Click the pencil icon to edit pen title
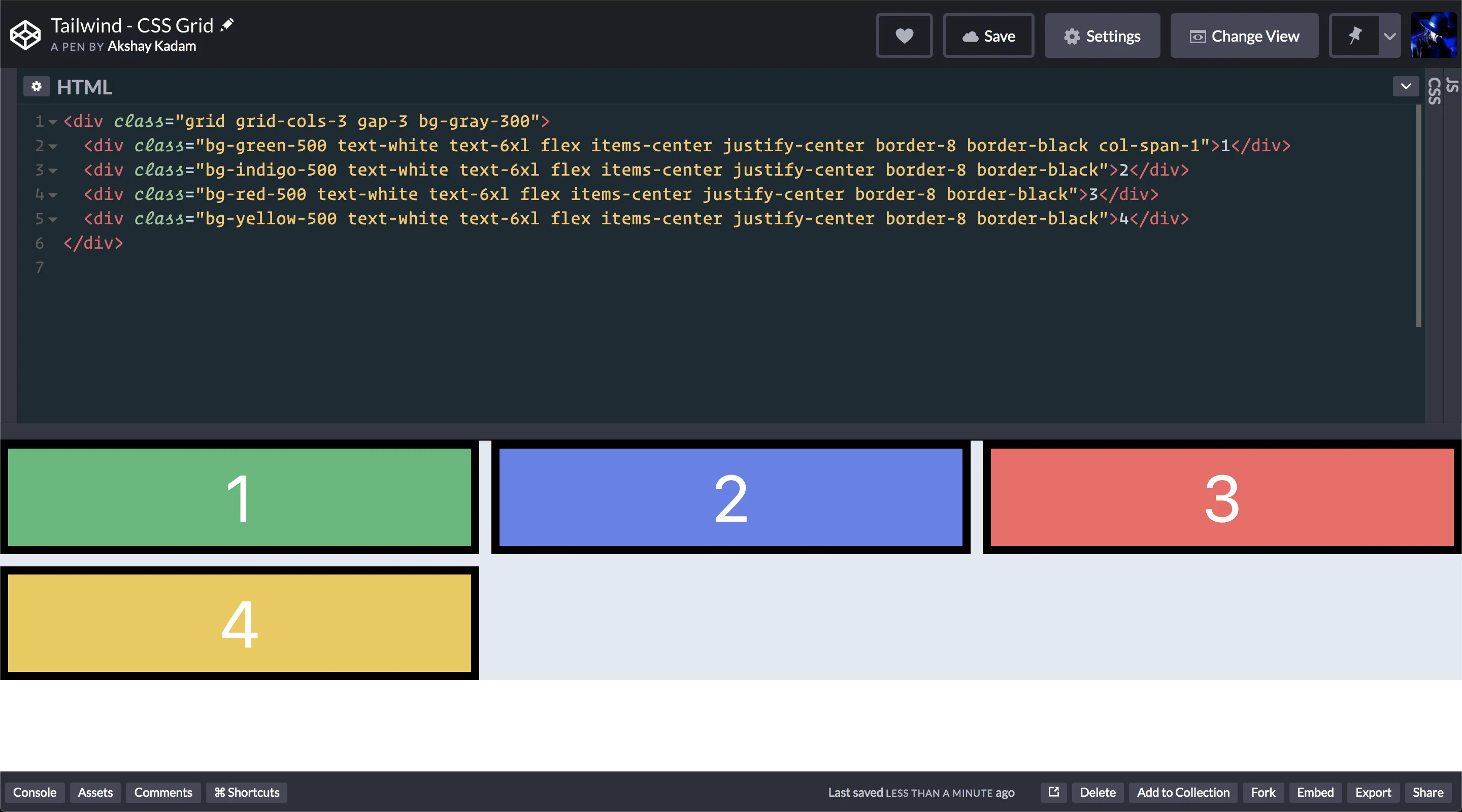This screenshot has width=1462, height=812. [227, 25]
